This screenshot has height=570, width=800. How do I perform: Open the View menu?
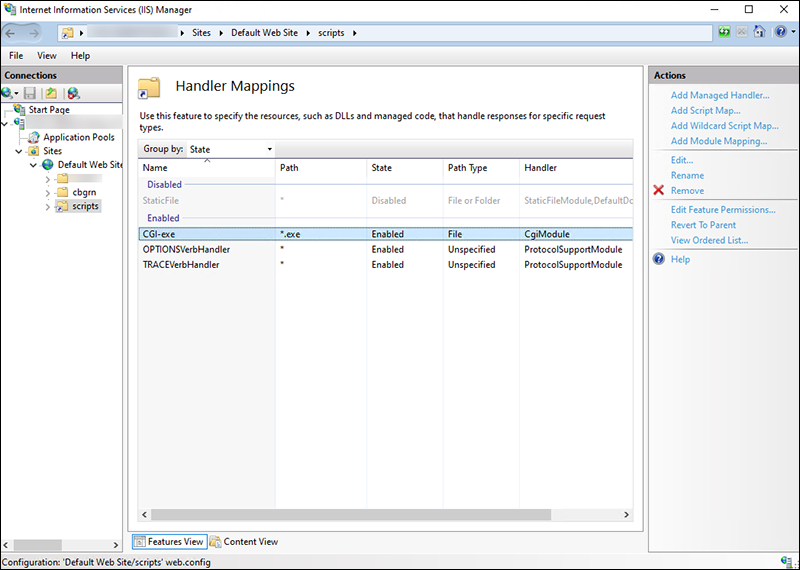46,56
